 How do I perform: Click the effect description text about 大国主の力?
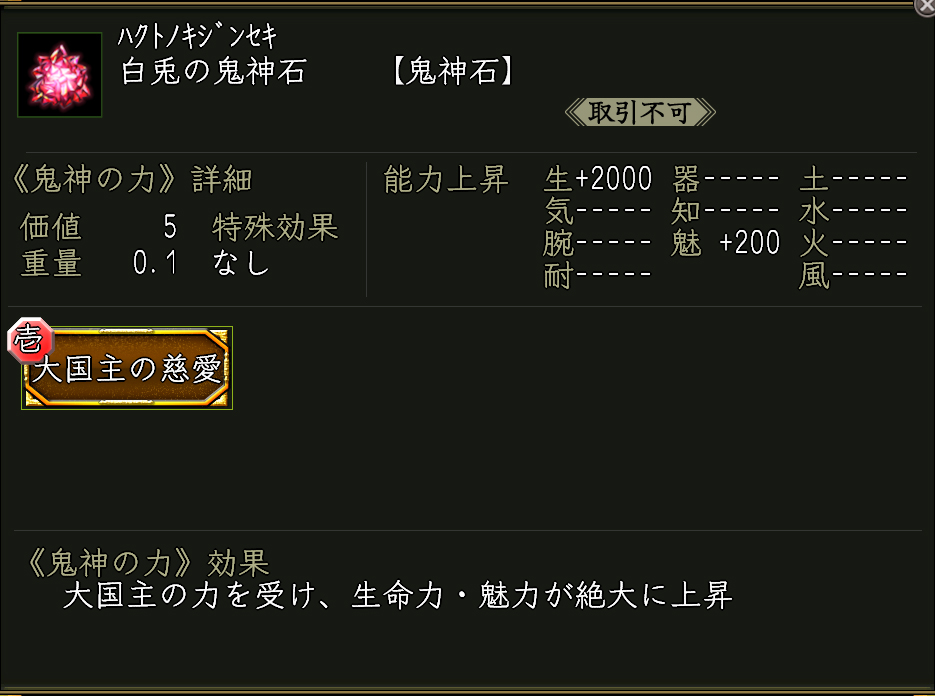397,597
